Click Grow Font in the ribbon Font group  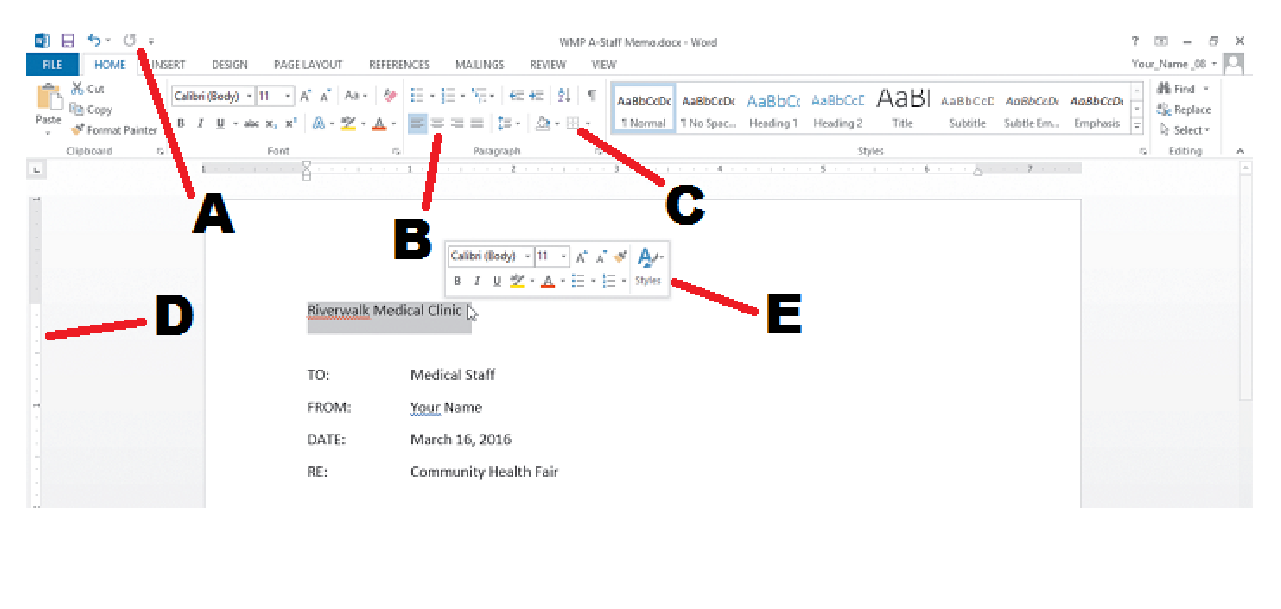coord(306,96)
